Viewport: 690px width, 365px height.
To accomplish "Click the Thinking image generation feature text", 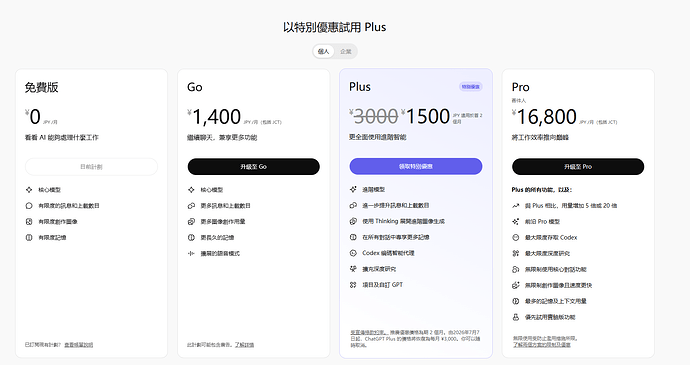I will 404,221.
